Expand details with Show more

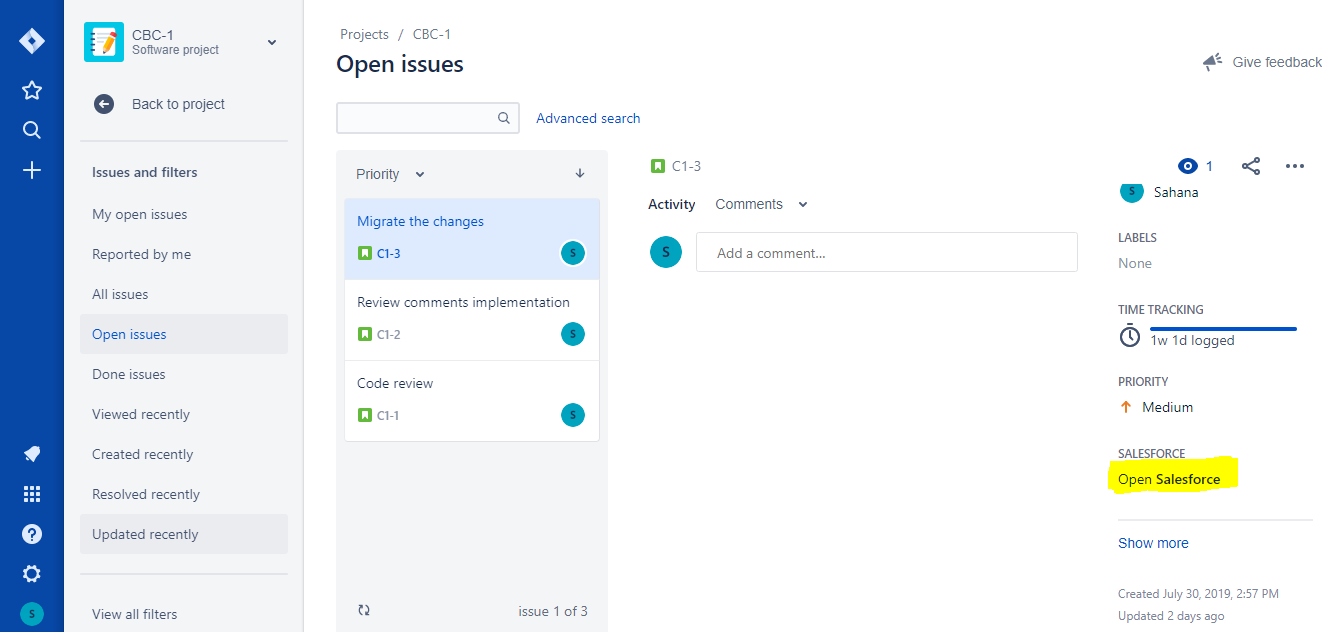[x=1153, y=543]
